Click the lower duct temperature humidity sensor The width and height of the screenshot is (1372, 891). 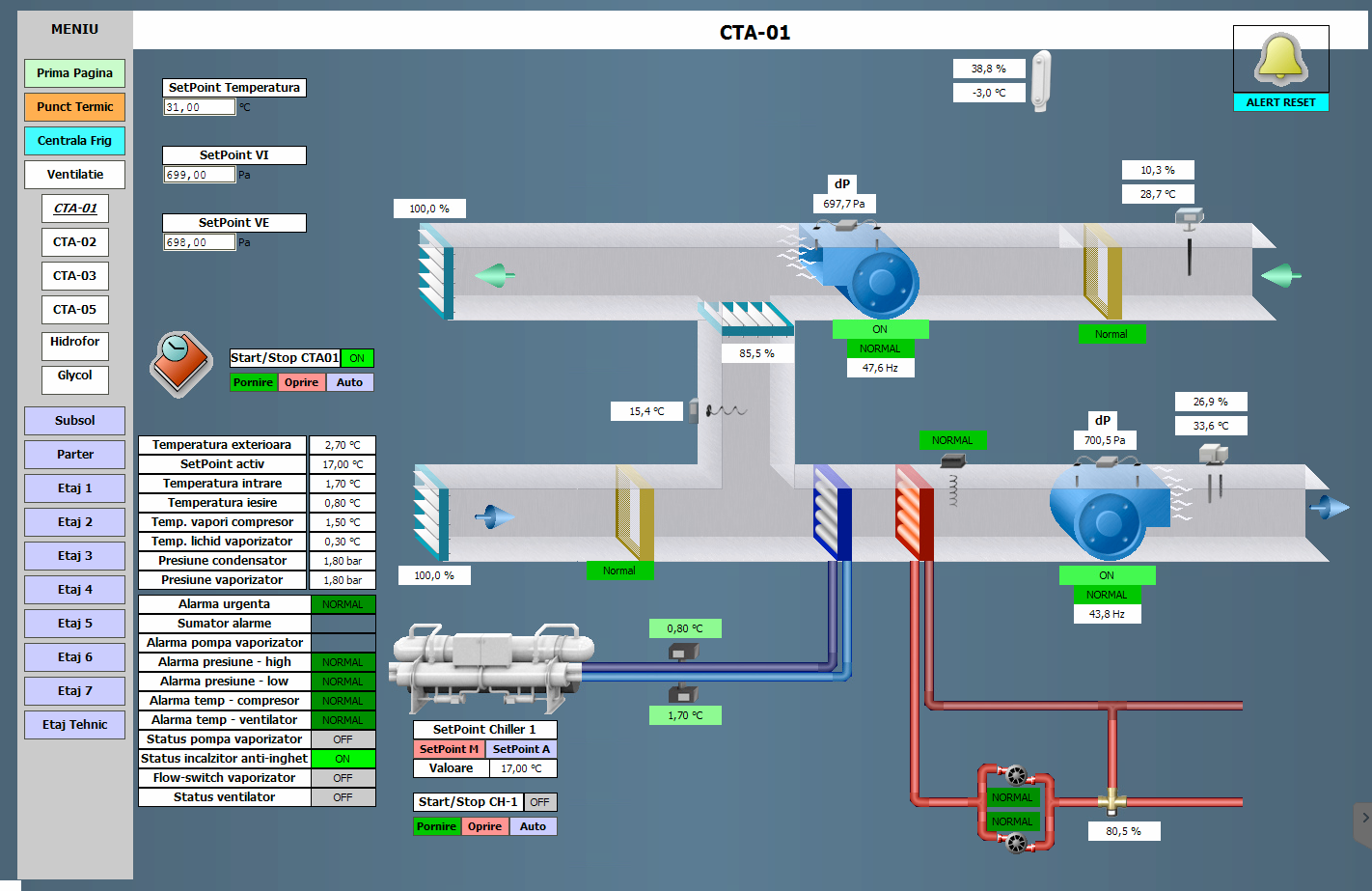coord(1213,471)
